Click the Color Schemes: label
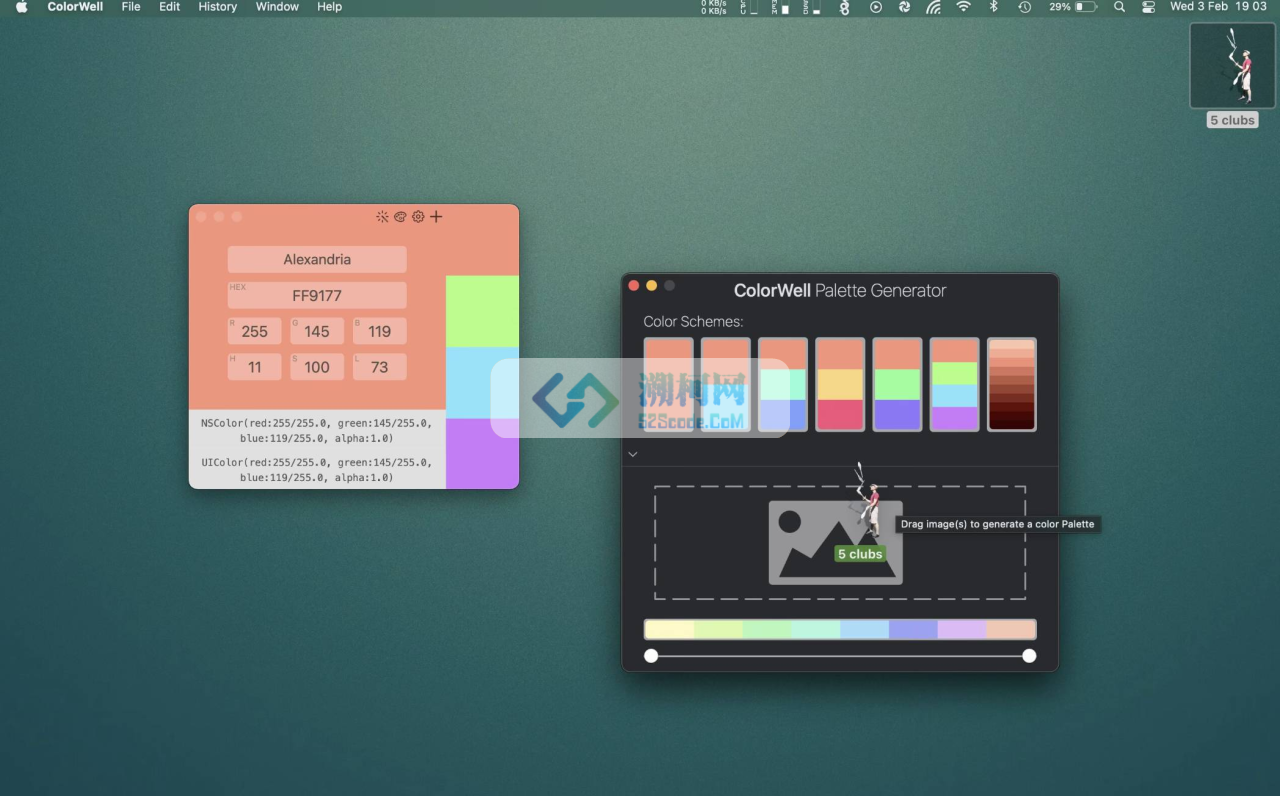 click(x=693, y=322)
